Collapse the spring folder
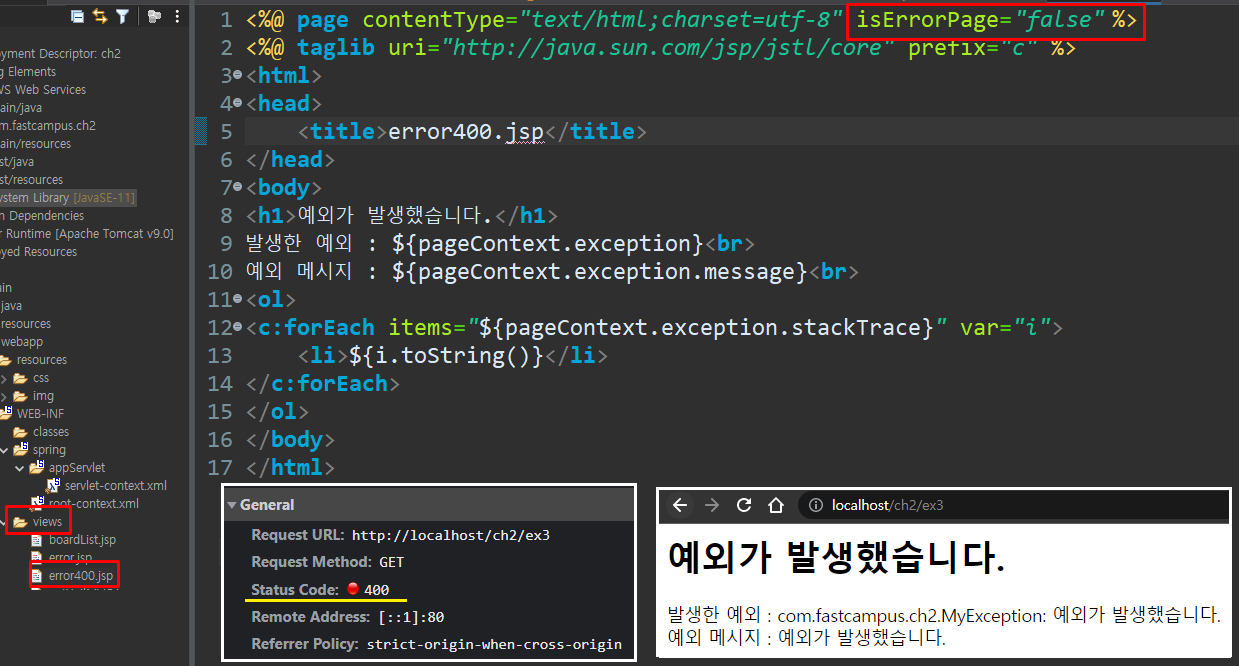1239x666 pixels. tap(4, 450)
